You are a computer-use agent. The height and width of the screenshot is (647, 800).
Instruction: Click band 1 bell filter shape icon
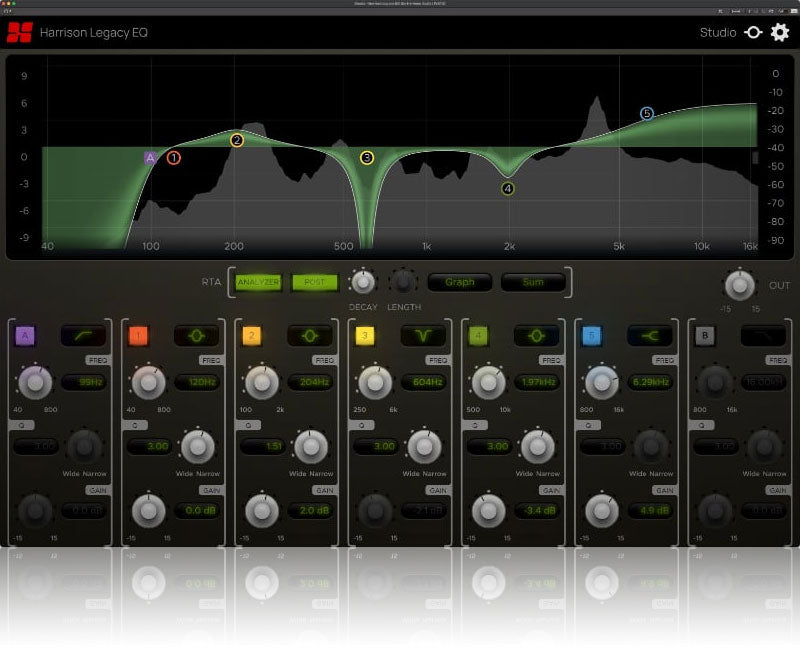tap(197, 336)
